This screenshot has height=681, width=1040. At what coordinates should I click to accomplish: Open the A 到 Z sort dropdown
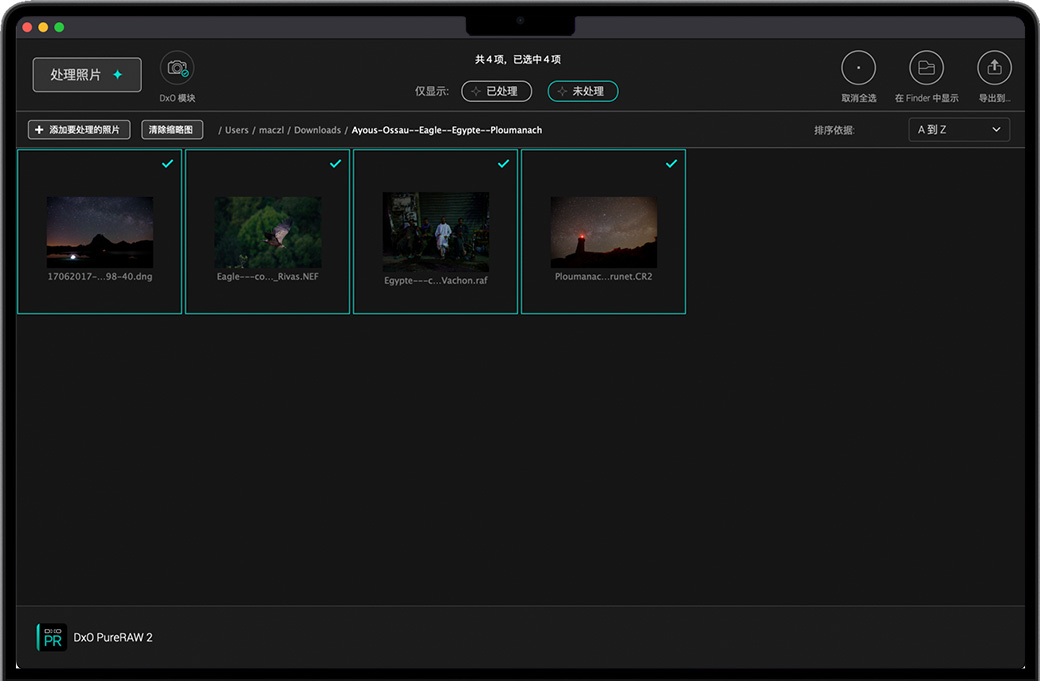point(958,130)
